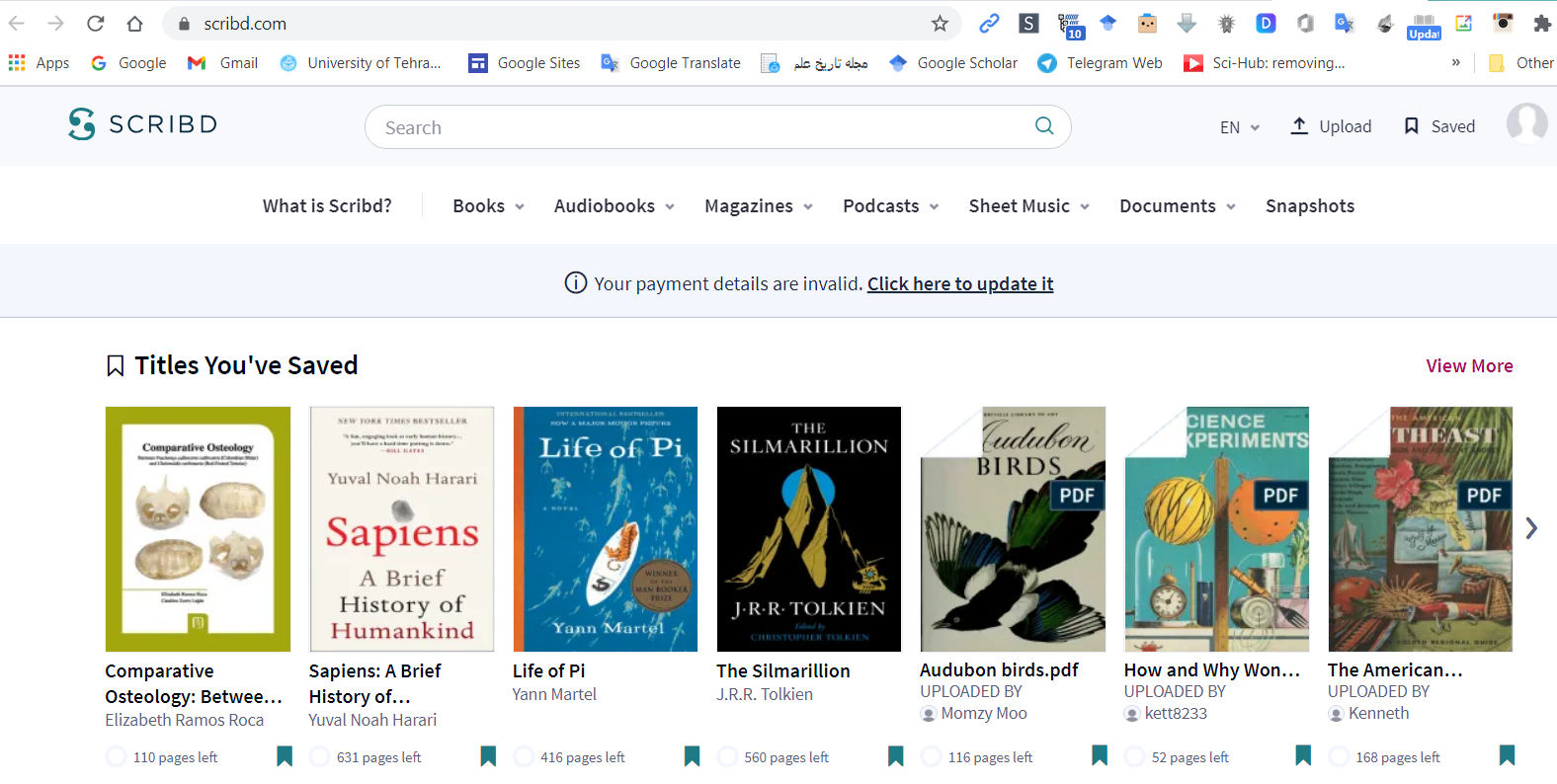Click the View More link
This screenshot has height=784, width=1557.
(1469, 365)
